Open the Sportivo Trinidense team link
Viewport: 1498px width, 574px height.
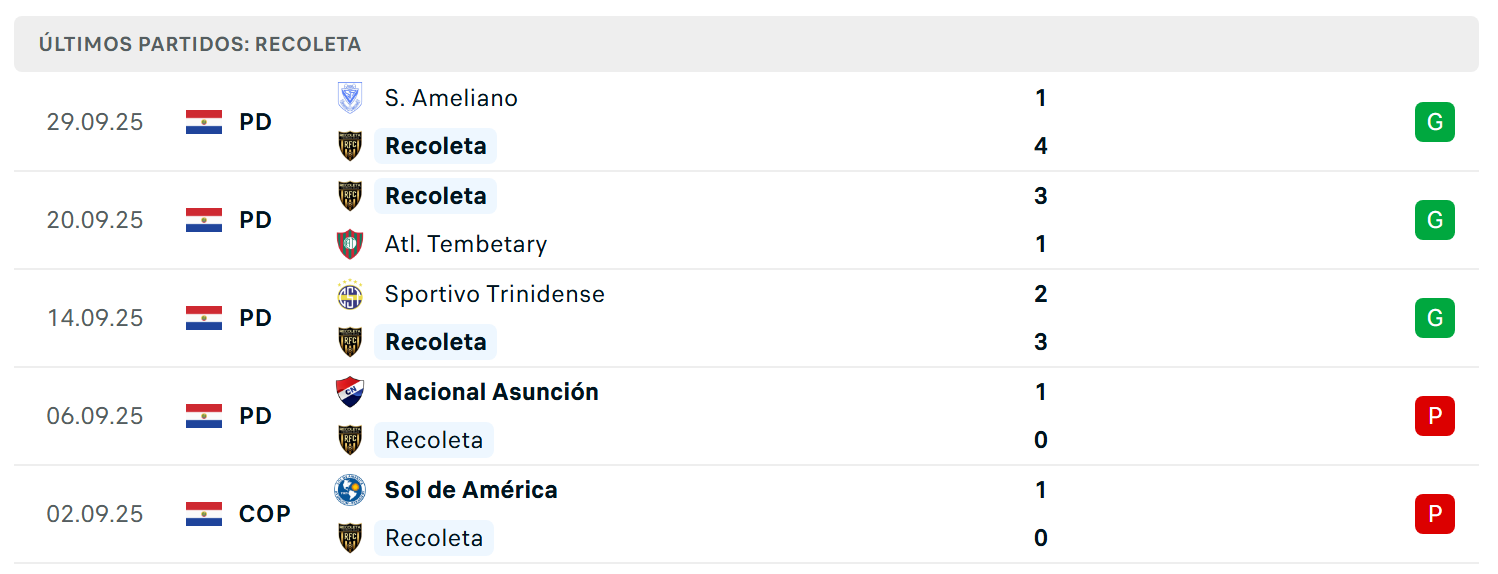click(x=495, y=294)
